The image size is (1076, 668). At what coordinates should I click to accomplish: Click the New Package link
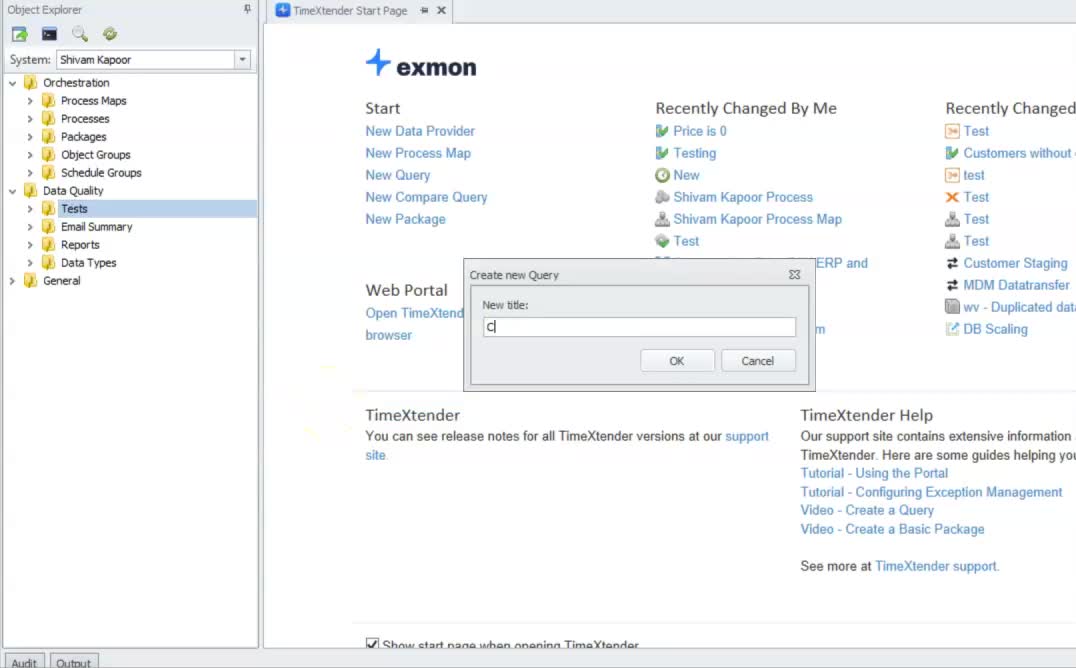[x=405, y=219]
